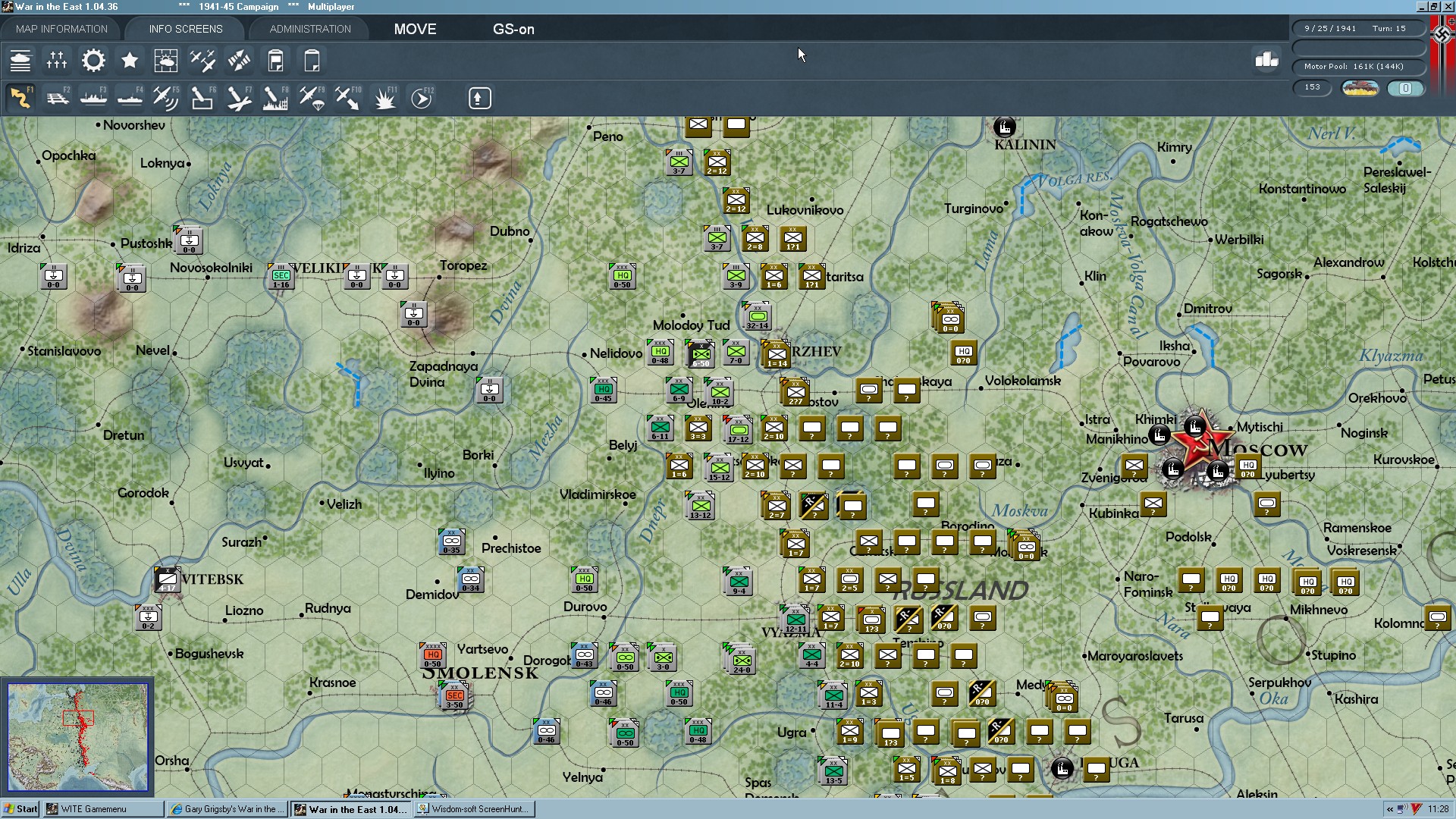Toggle the light blue 0 indicator

coord(1405,88)
